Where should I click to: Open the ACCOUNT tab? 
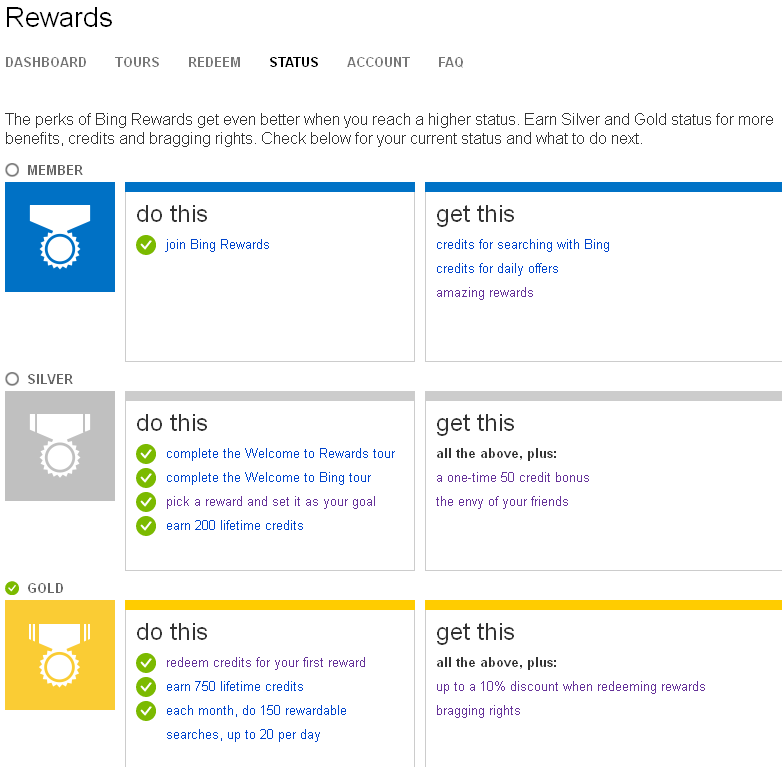pyautogui.click(x=378, y=62)
